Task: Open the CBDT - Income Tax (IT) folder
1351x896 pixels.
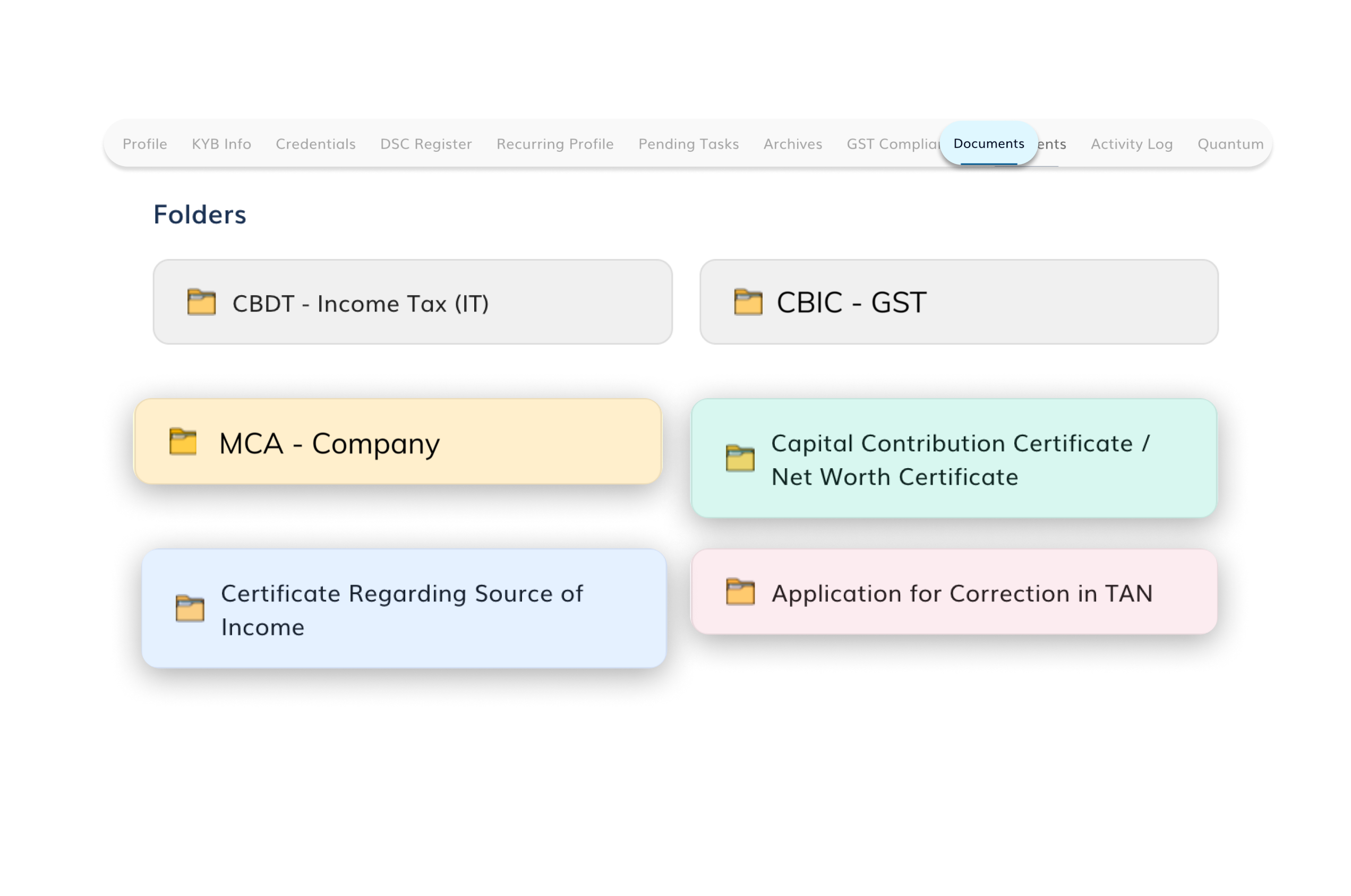Action: 412,302
